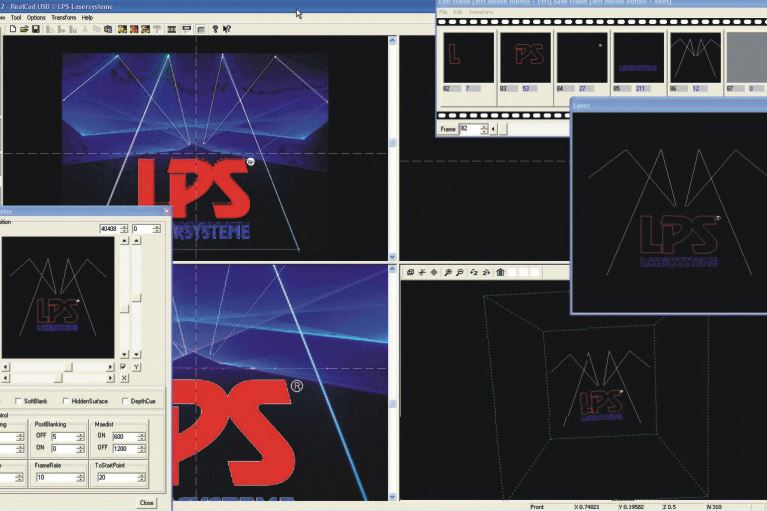Click the FrameRate input field showing 10

(55, 477)
